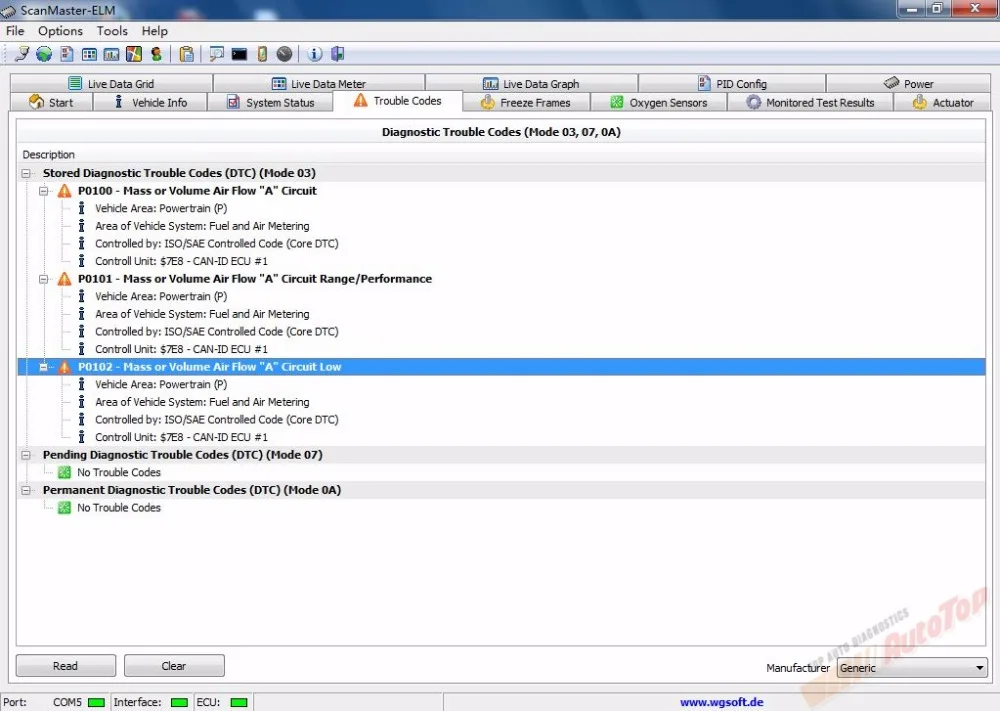Open the web globe icon on the toolbar

coord(44,53)
